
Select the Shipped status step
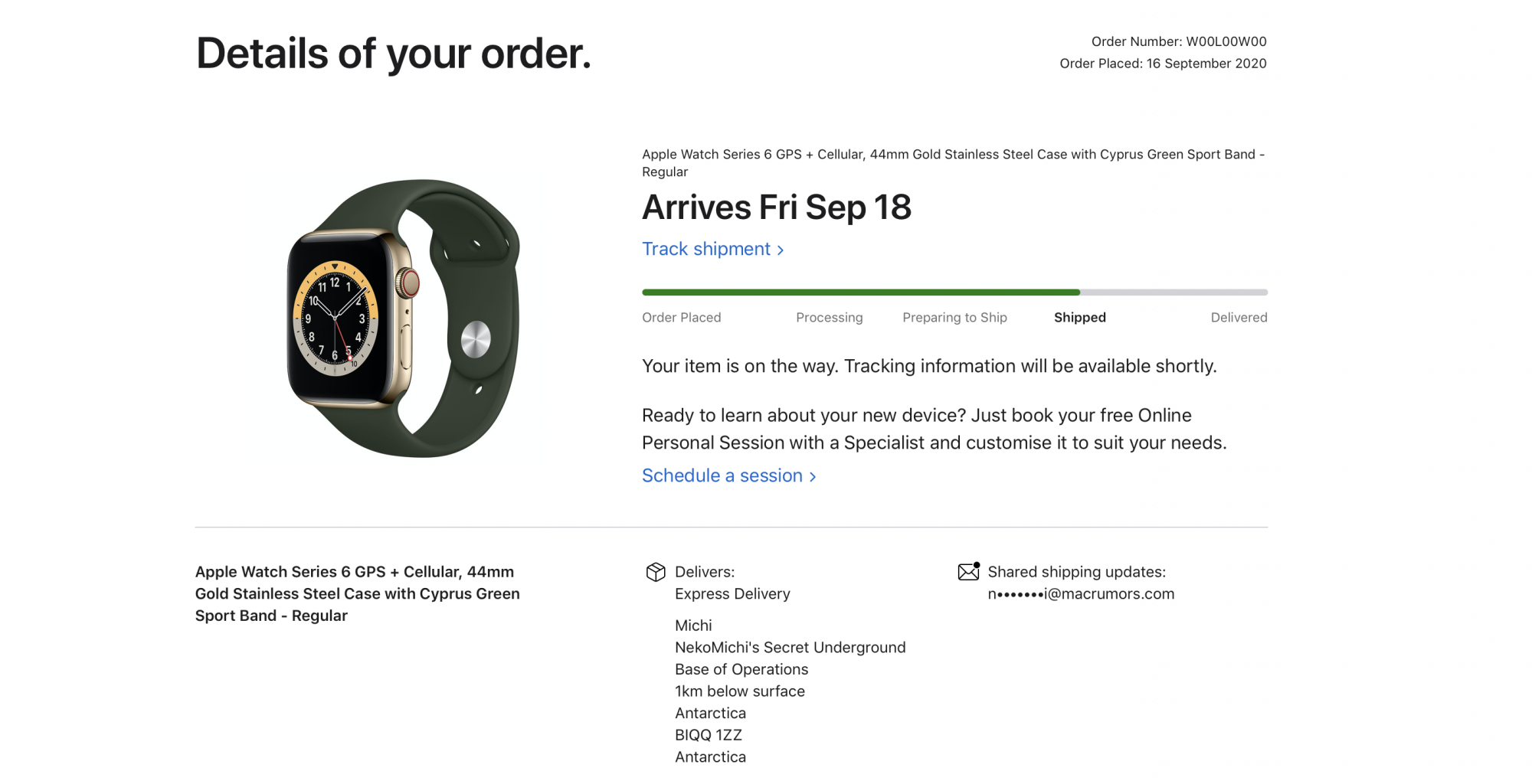pos(1080,318)
